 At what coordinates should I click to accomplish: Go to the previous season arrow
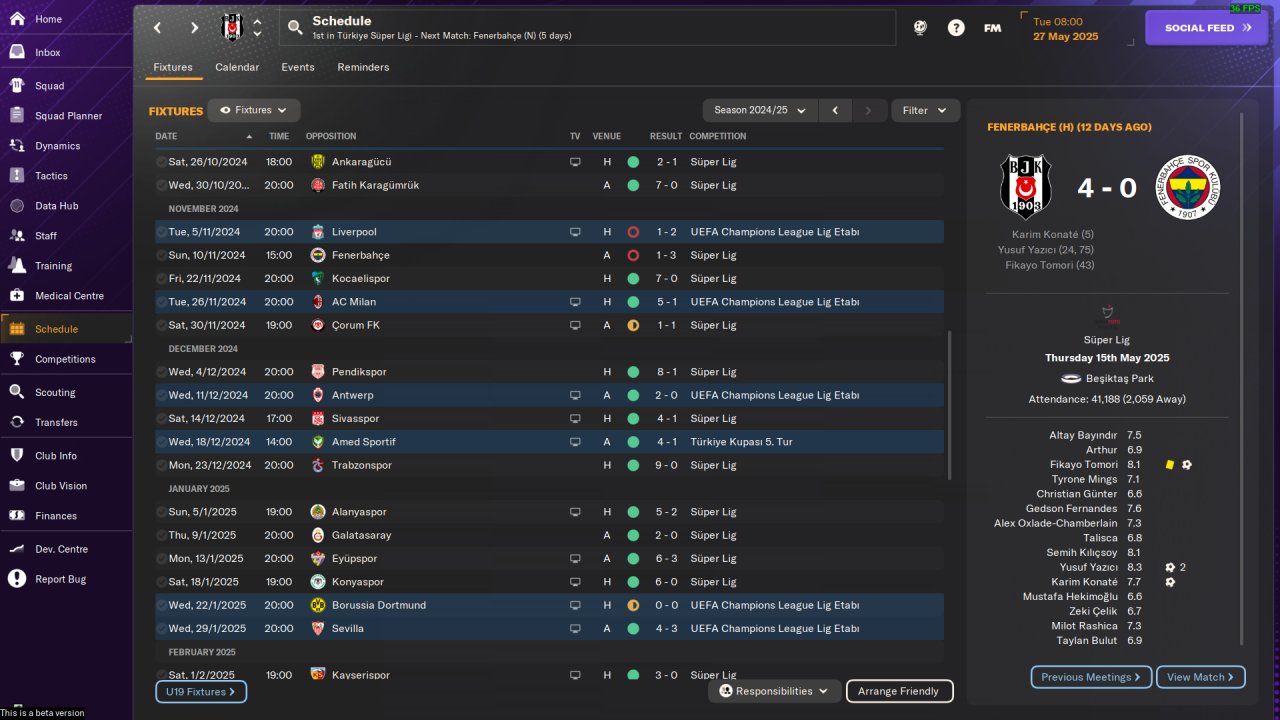(835, 110)
